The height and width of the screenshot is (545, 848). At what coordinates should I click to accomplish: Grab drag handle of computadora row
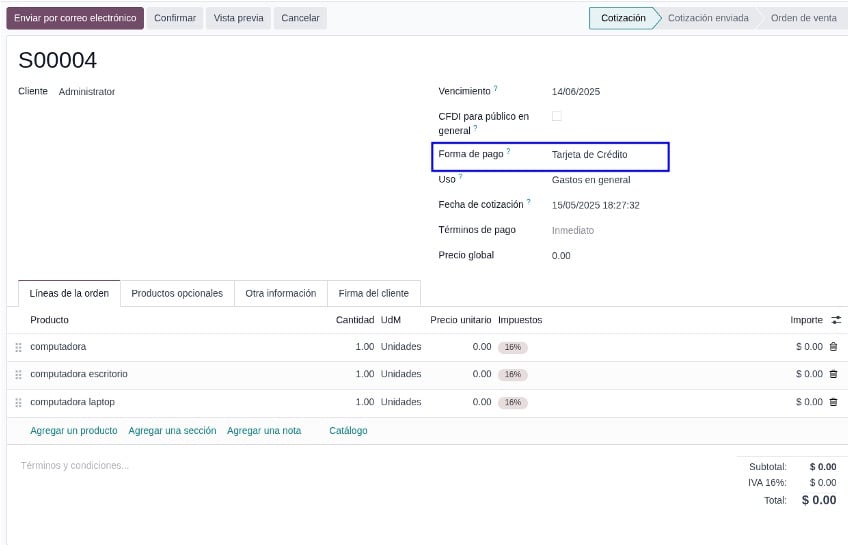(18, 347)
